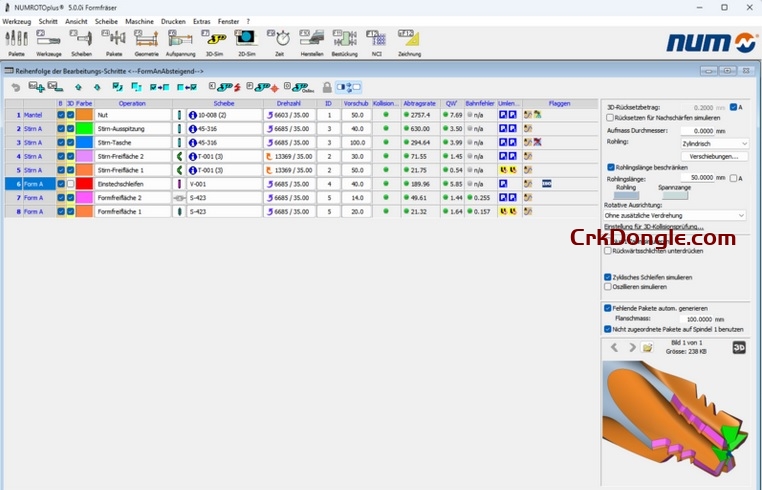The width and height of the screenshot is (762, 490).
Task: Click ISO flag icon in Einstechschleifen row
Action: tap(547, 184)
